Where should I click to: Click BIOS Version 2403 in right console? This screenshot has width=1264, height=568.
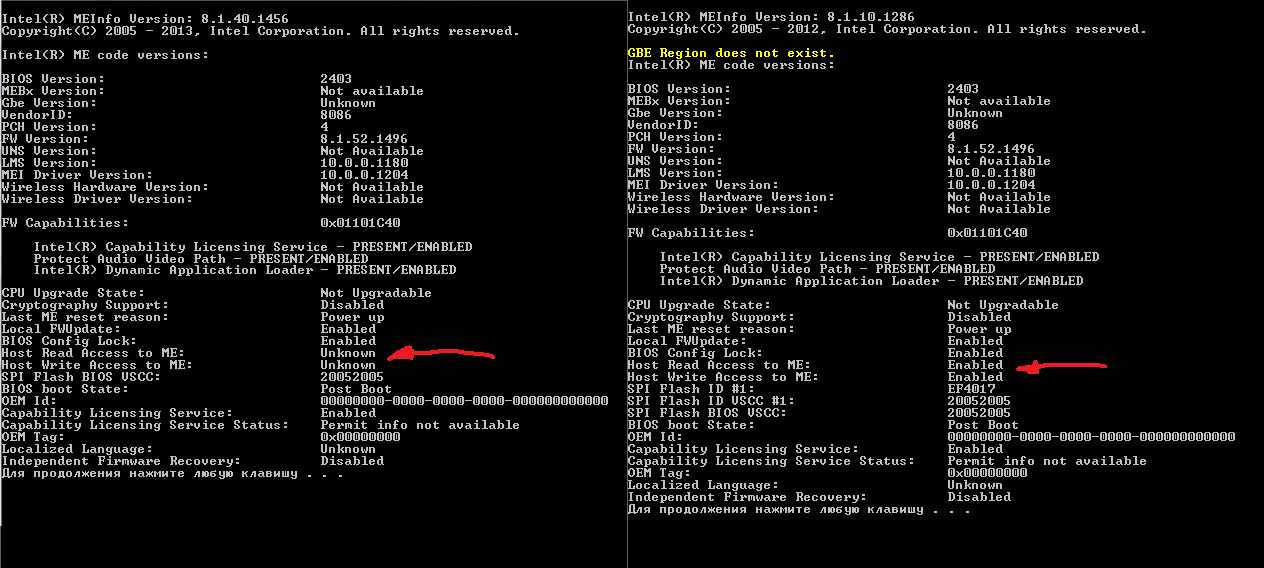(963, 89)
